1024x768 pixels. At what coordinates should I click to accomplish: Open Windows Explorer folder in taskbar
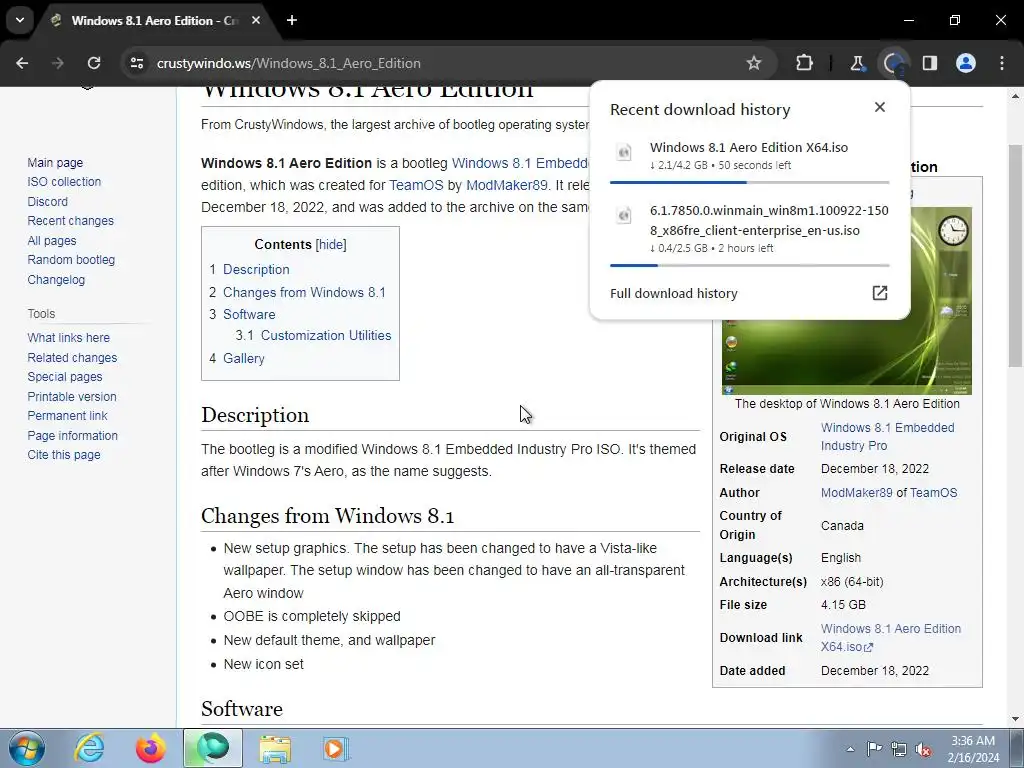point(275,748)
